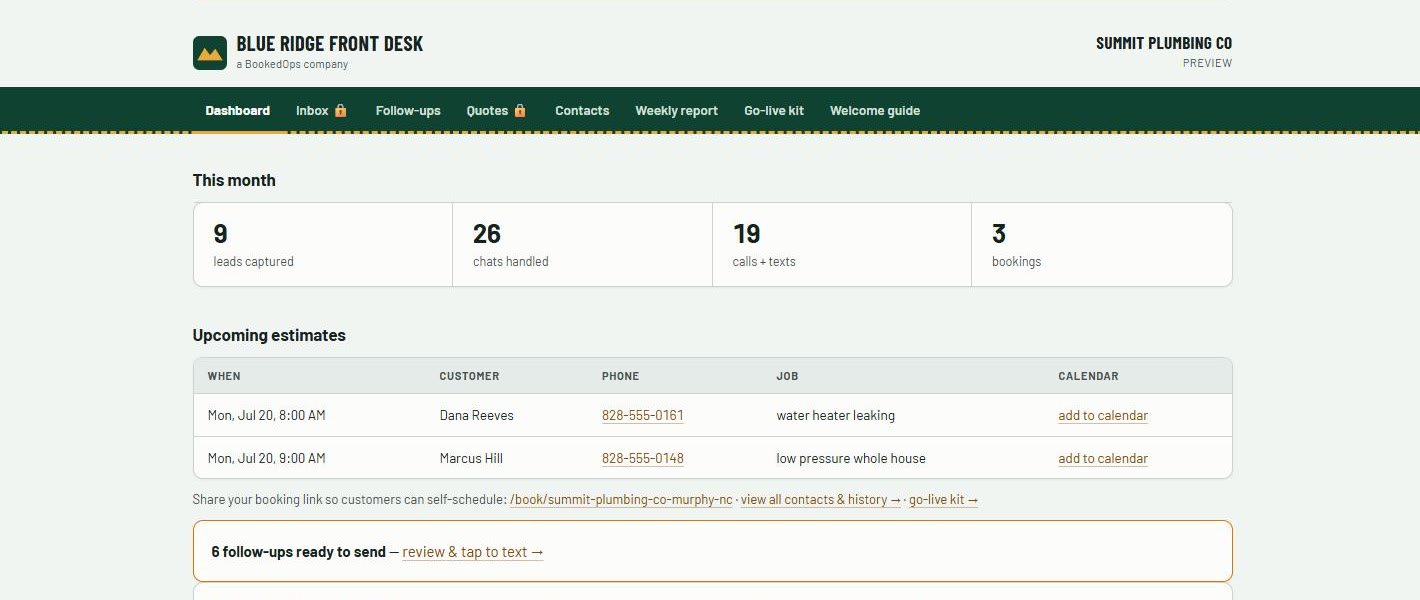Click the PREVIEW label under account name

click(1207, 63)
